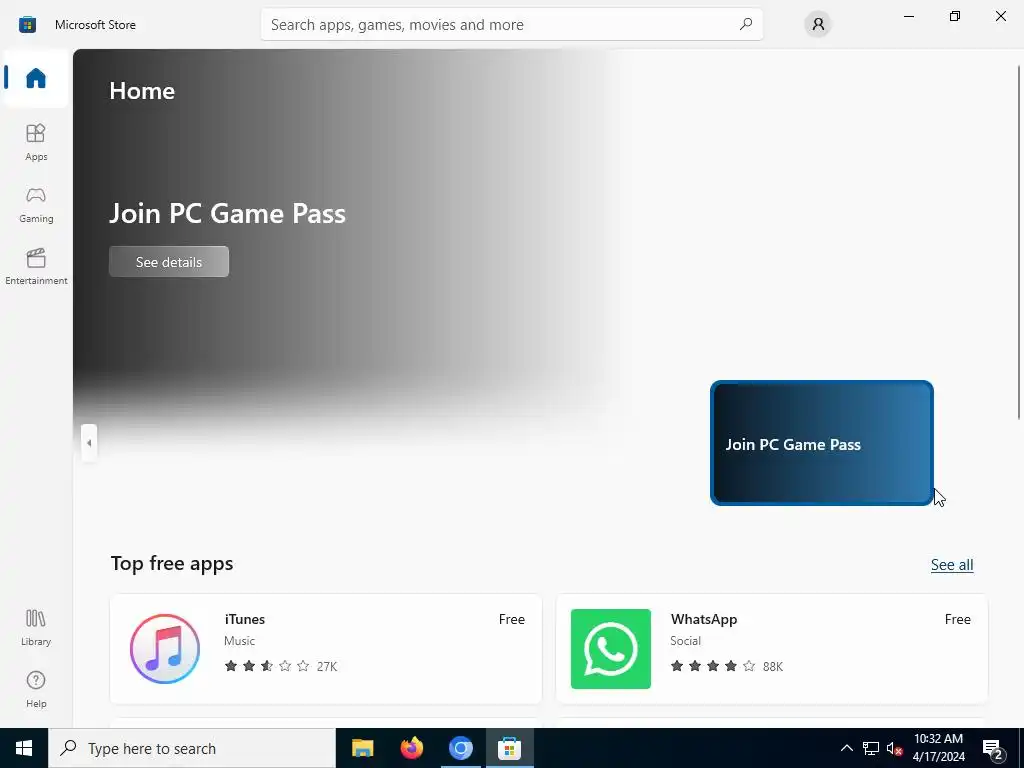Click the muted volume tray icon
This screenshot has width=1024, height=768.
[894, 748]
